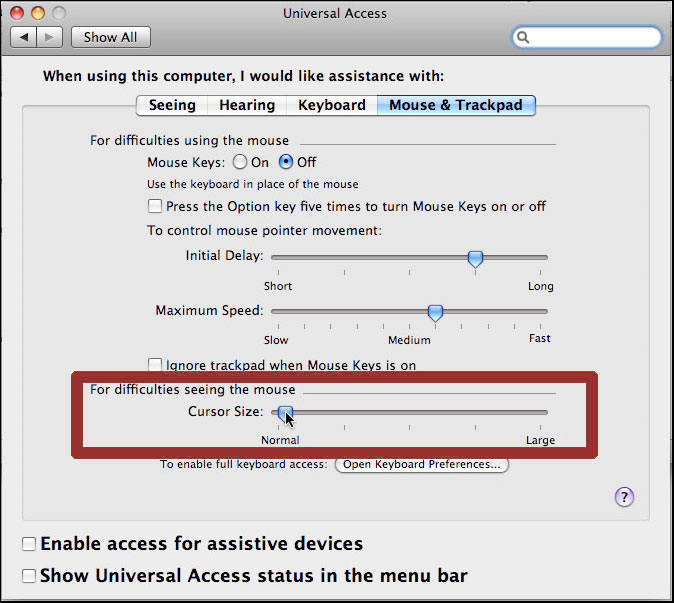
Task: Go forward with the right arrow button
Action: (50, 37)
